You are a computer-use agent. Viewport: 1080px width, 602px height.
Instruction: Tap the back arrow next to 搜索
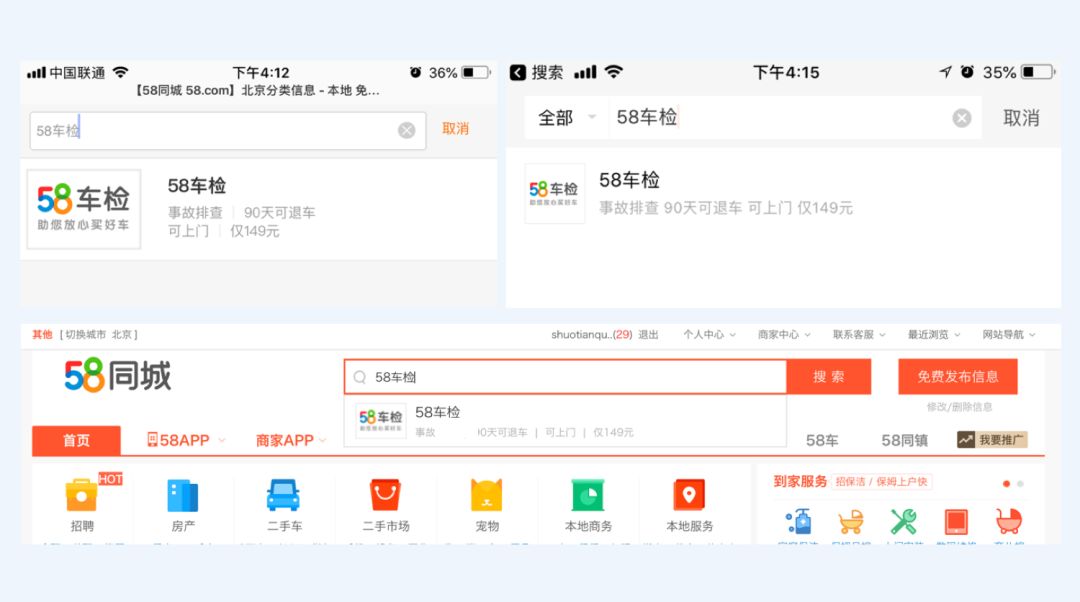tap(518, 72)
